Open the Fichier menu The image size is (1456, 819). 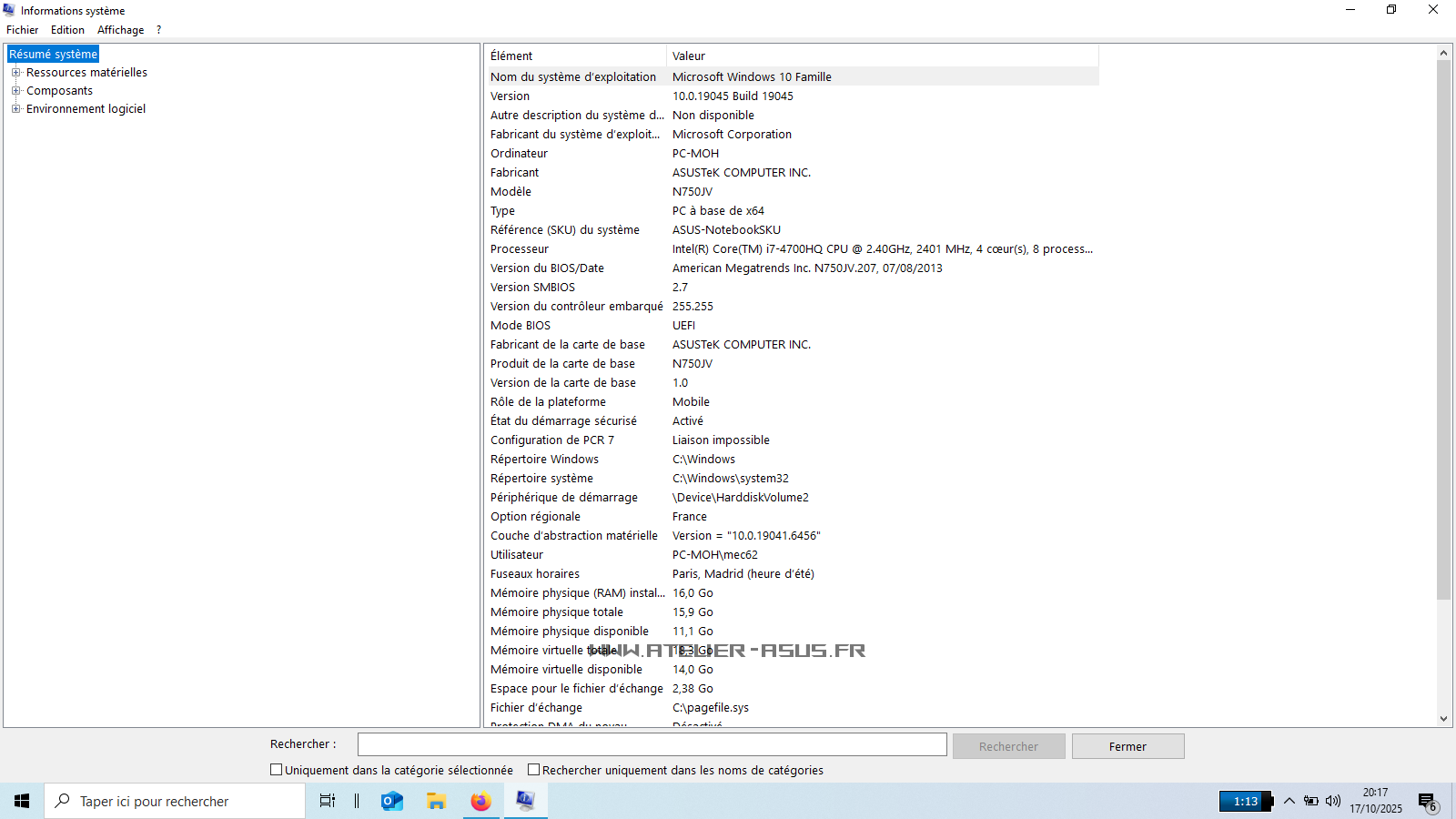23,30
